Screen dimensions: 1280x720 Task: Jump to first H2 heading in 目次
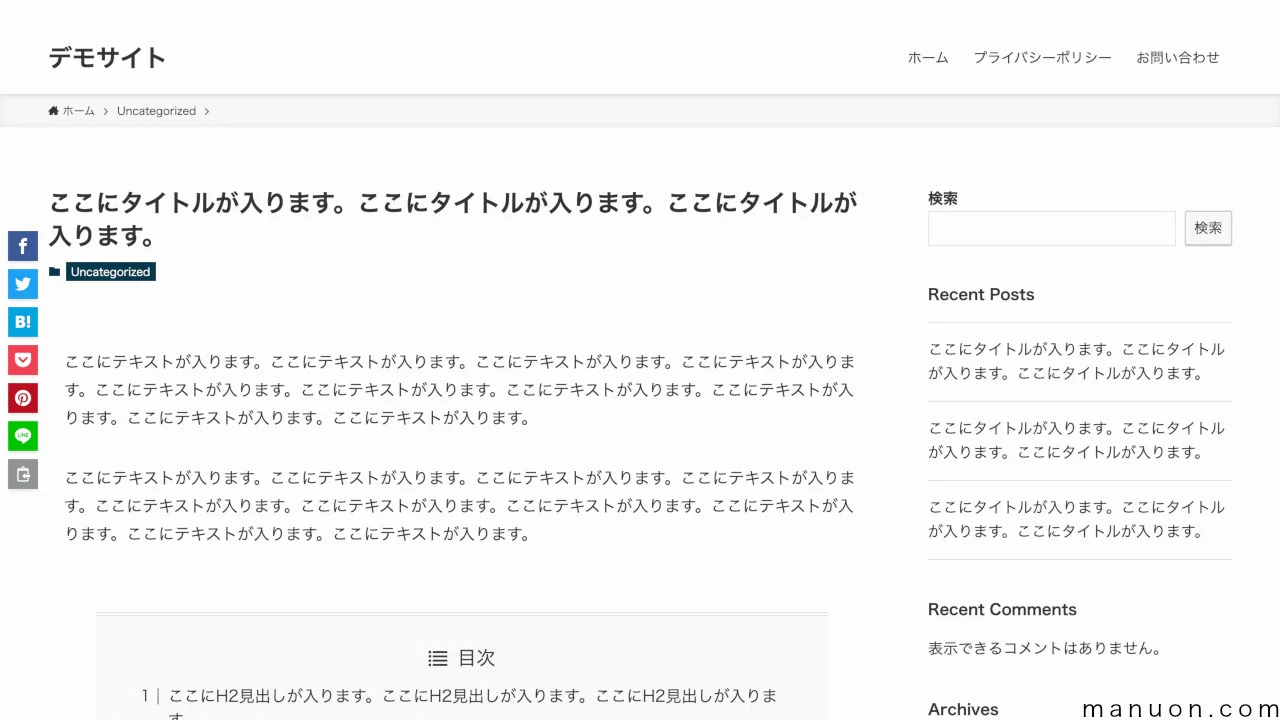[x=472, y=696]
